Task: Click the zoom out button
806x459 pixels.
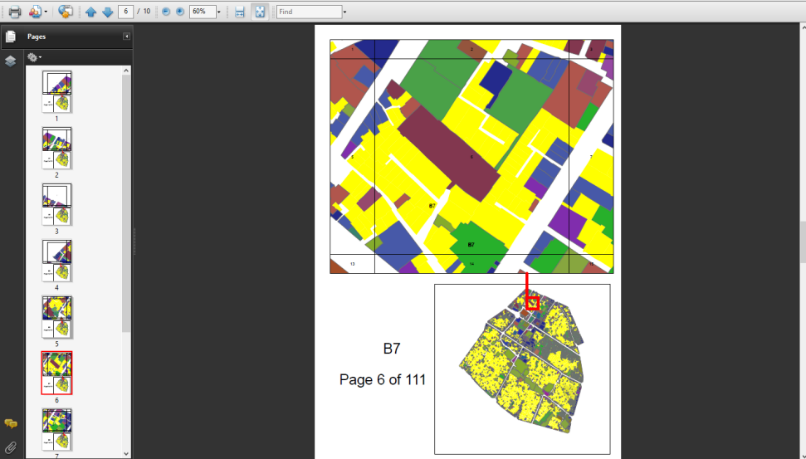Action: pyautogui.click(x=166, y=12)
